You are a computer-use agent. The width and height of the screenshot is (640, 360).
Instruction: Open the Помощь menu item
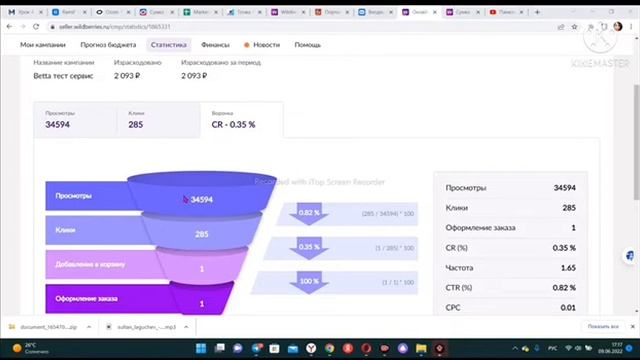[308, 45]
